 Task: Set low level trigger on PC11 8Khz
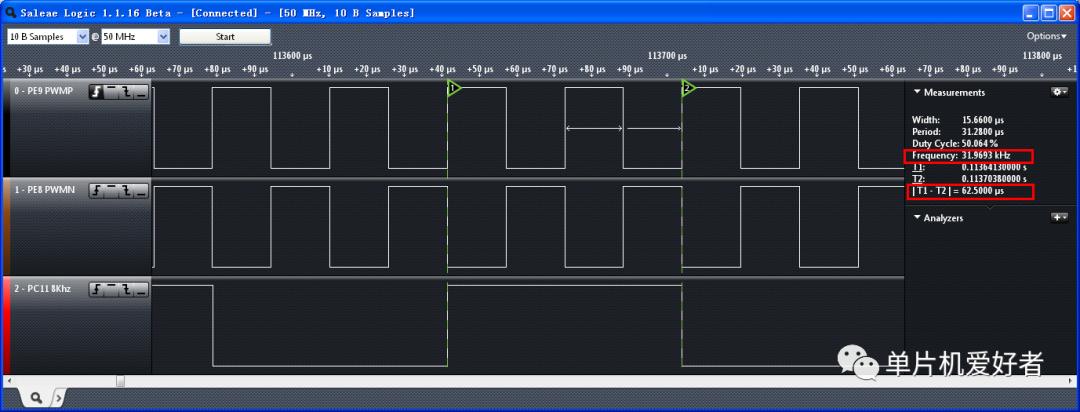pos(141,291)
